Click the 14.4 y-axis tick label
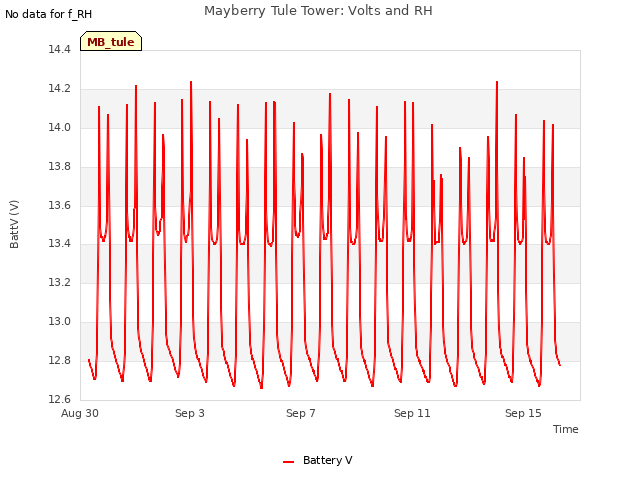Screen dimensions: 640x480 (x=60, y=49)
